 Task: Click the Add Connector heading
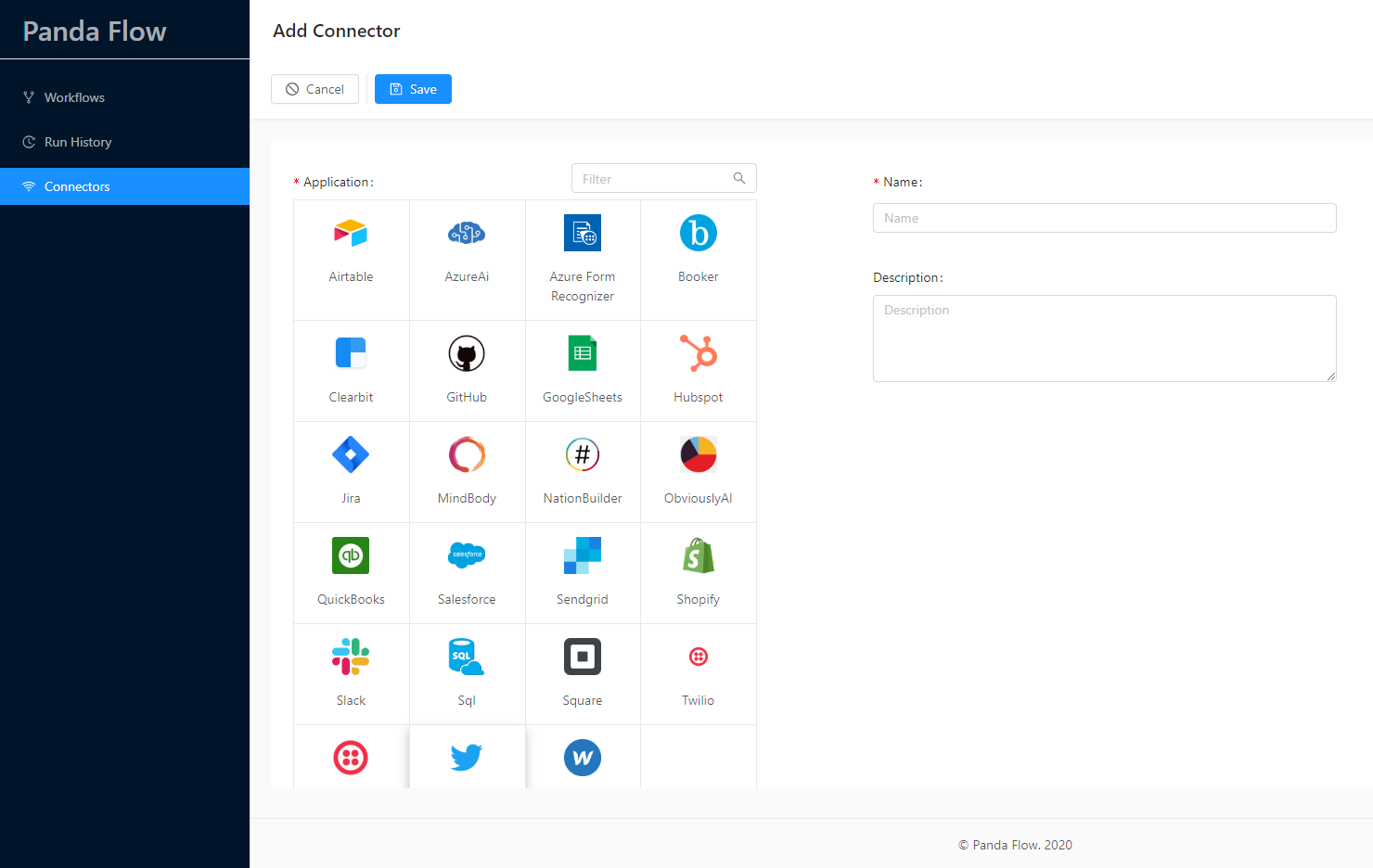337,31
